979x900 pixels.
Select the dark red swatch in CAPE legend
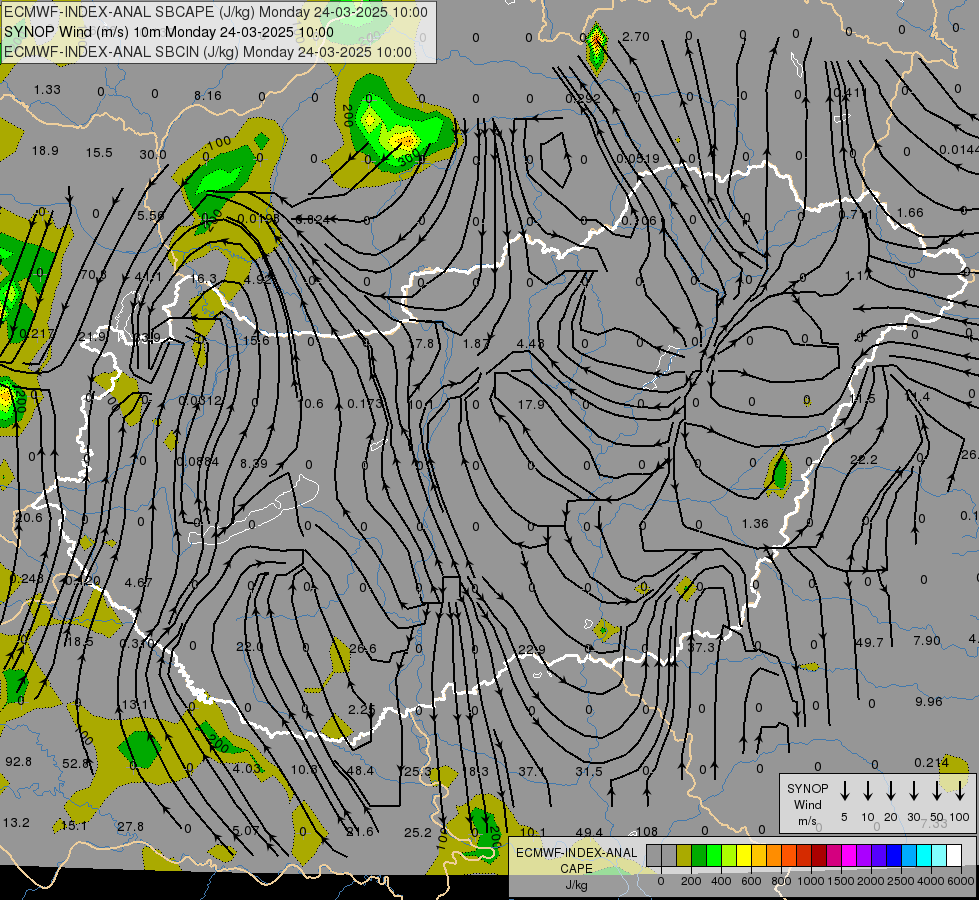click(x=819, y=855)
